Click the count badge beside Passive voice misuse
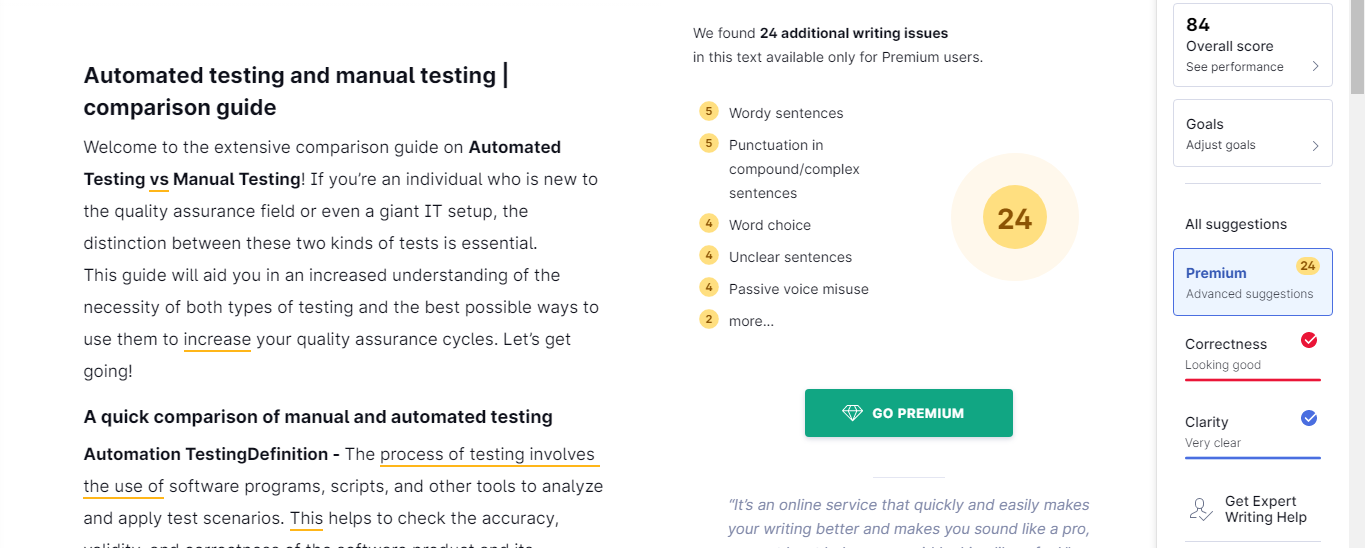Viewport: 1365px width, 548px height. (709, 287)
